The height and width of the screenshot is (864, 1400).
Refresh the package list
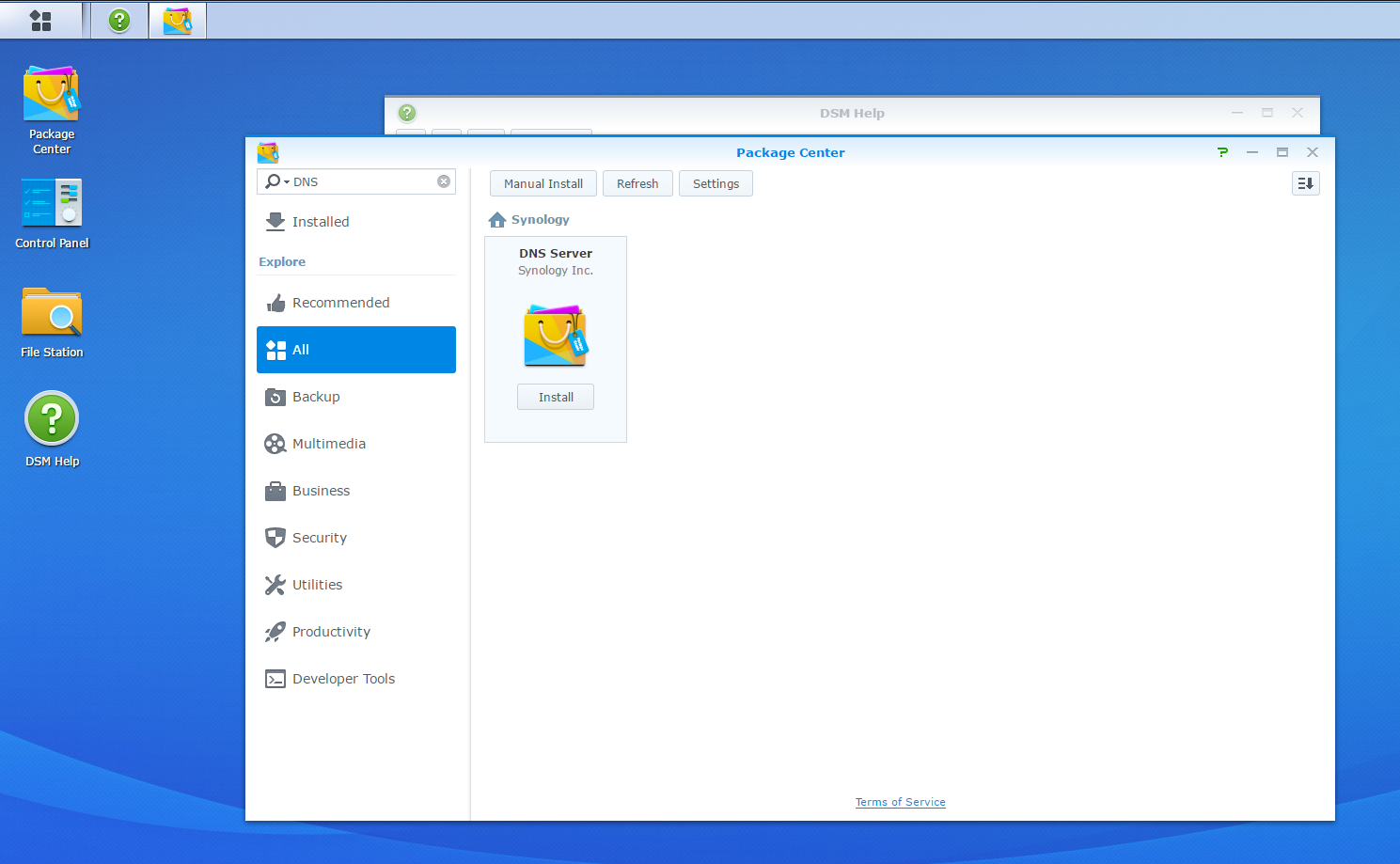pos(637,183)
